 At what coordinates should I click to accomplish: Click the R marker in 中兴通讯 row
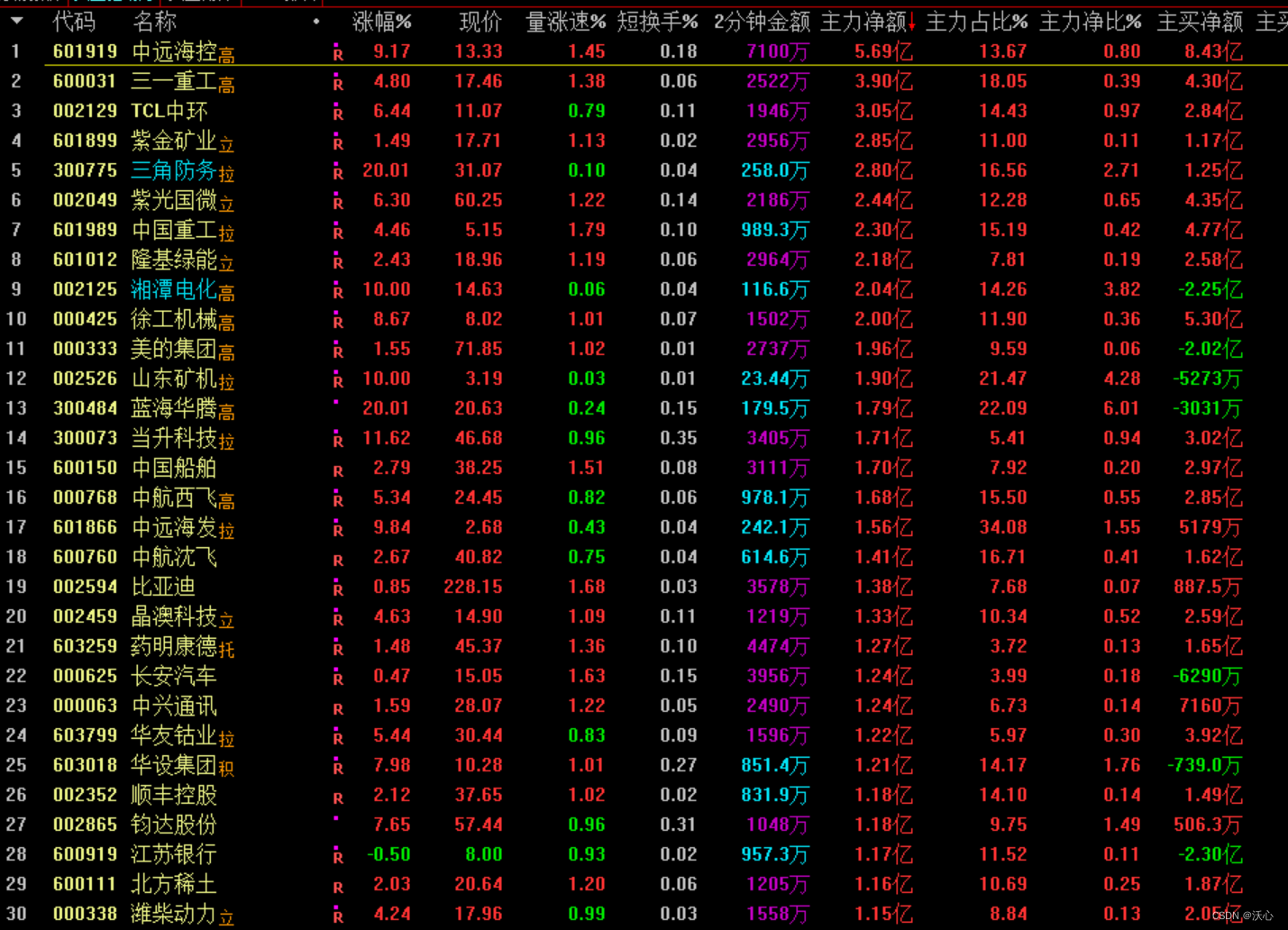tap(338, 707)
